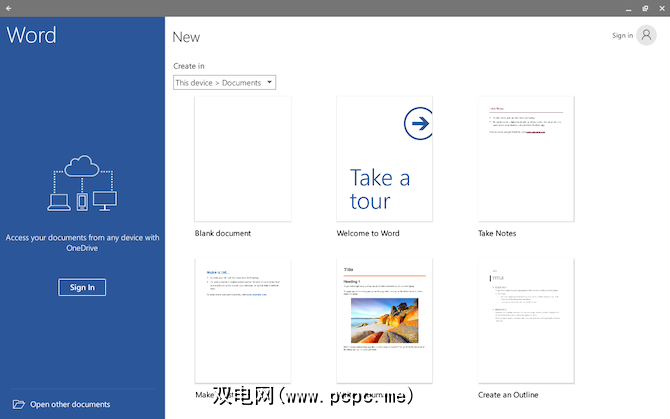Open the Welcome to Word template

tap(385, 159)
